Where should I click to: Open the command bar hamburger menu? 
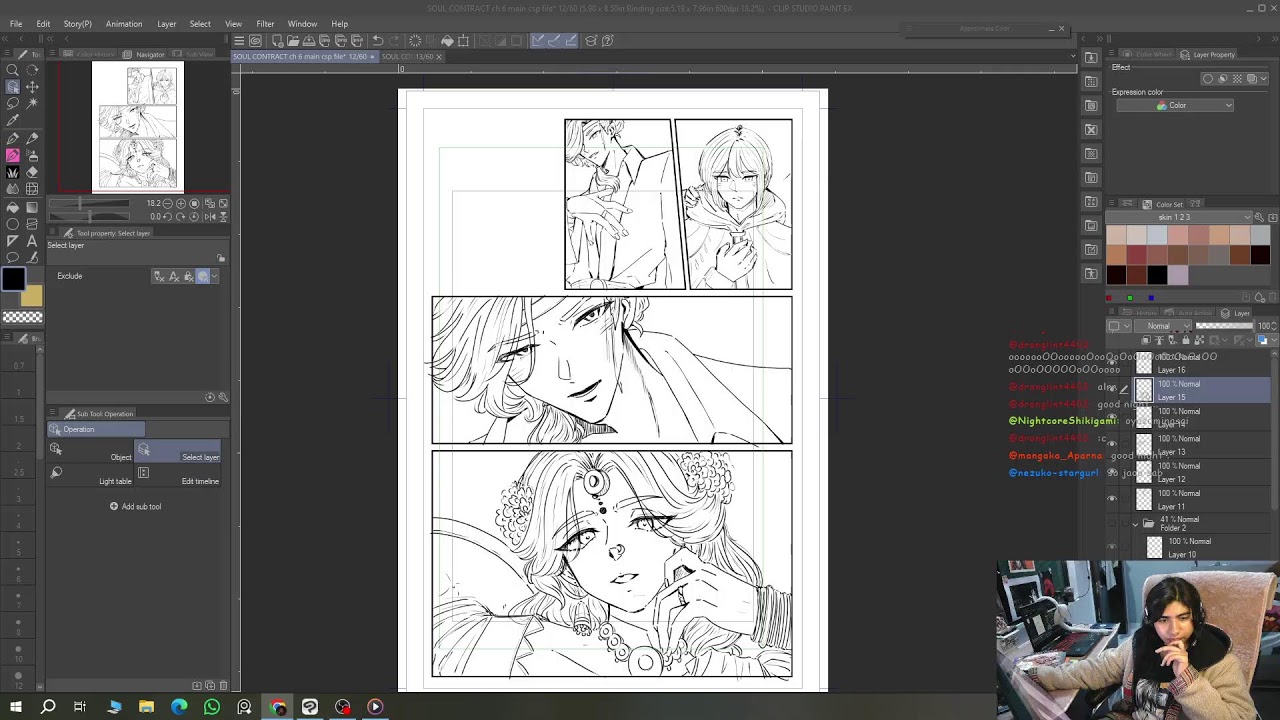coord(240,41)
